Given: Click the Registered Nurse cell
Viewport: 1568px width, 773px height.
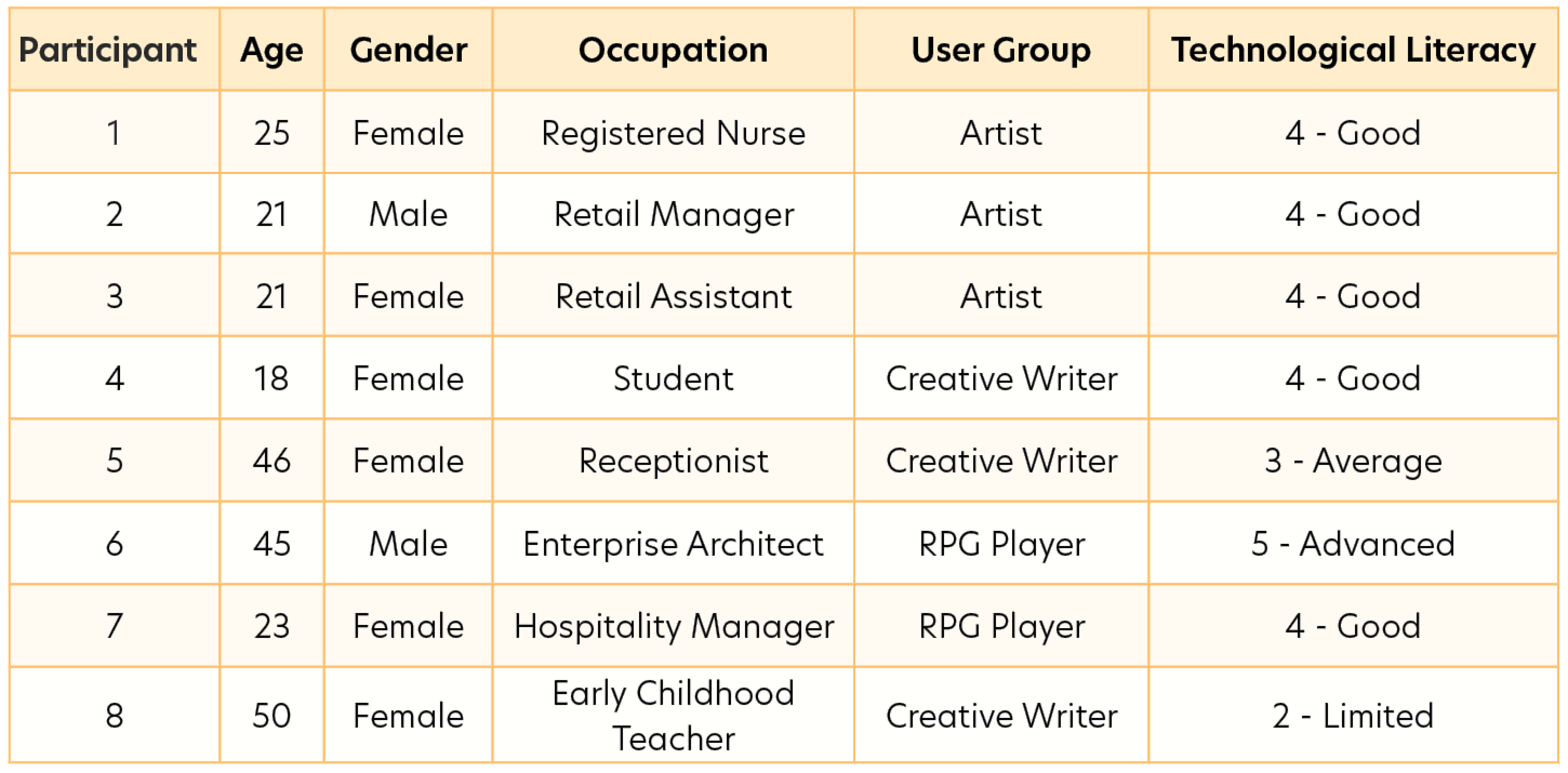Looking at the screenshot, I should point(673,132).
